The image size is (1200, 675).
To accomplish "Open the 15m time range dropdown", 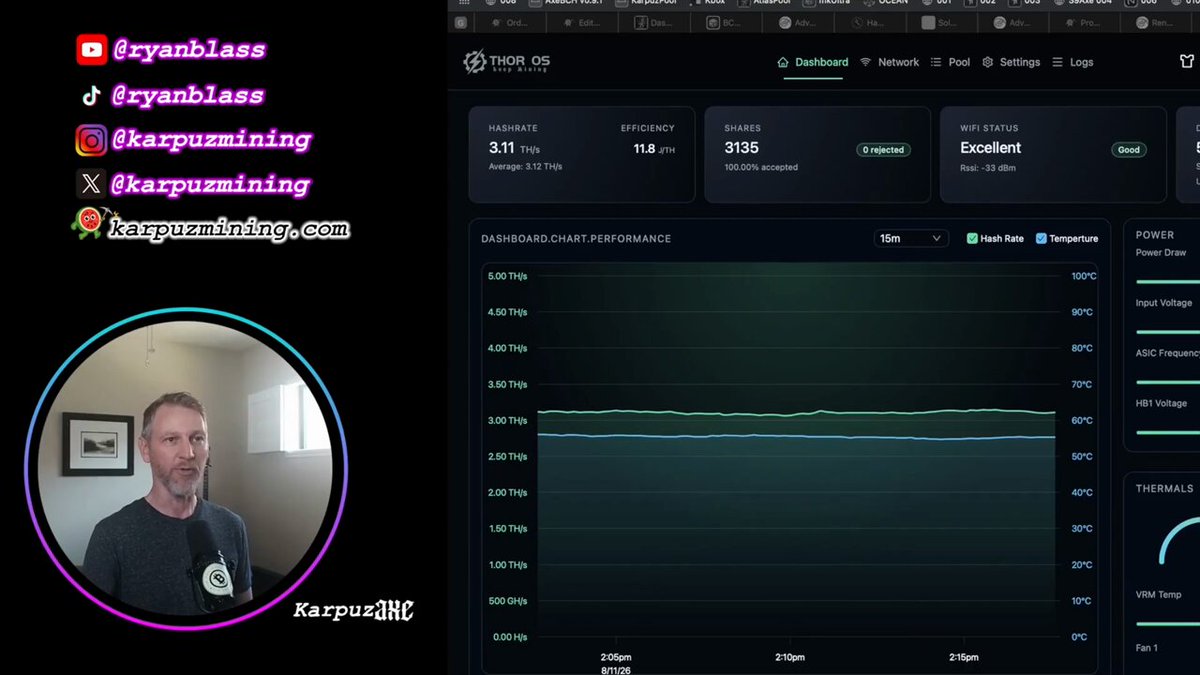I will point(910,238).
